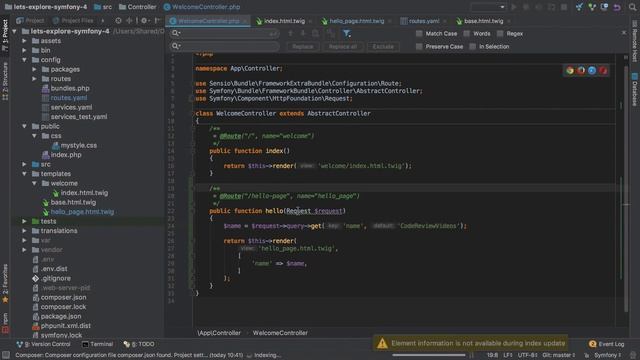Viewport: 640px width, 360px height.
Task: Click the Replace all button
Action: click(x=342, y=47)
